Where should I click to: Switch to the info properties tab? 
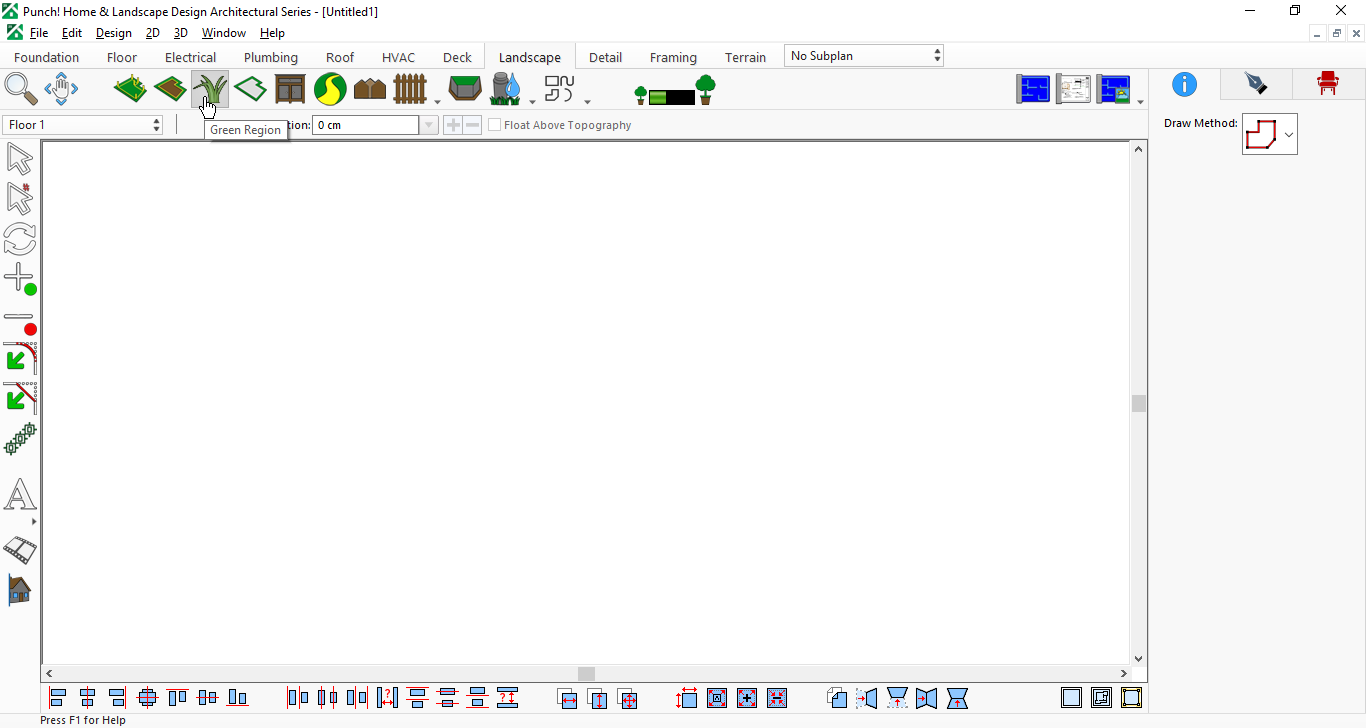pyautogui.click(x=1184, y=84)
